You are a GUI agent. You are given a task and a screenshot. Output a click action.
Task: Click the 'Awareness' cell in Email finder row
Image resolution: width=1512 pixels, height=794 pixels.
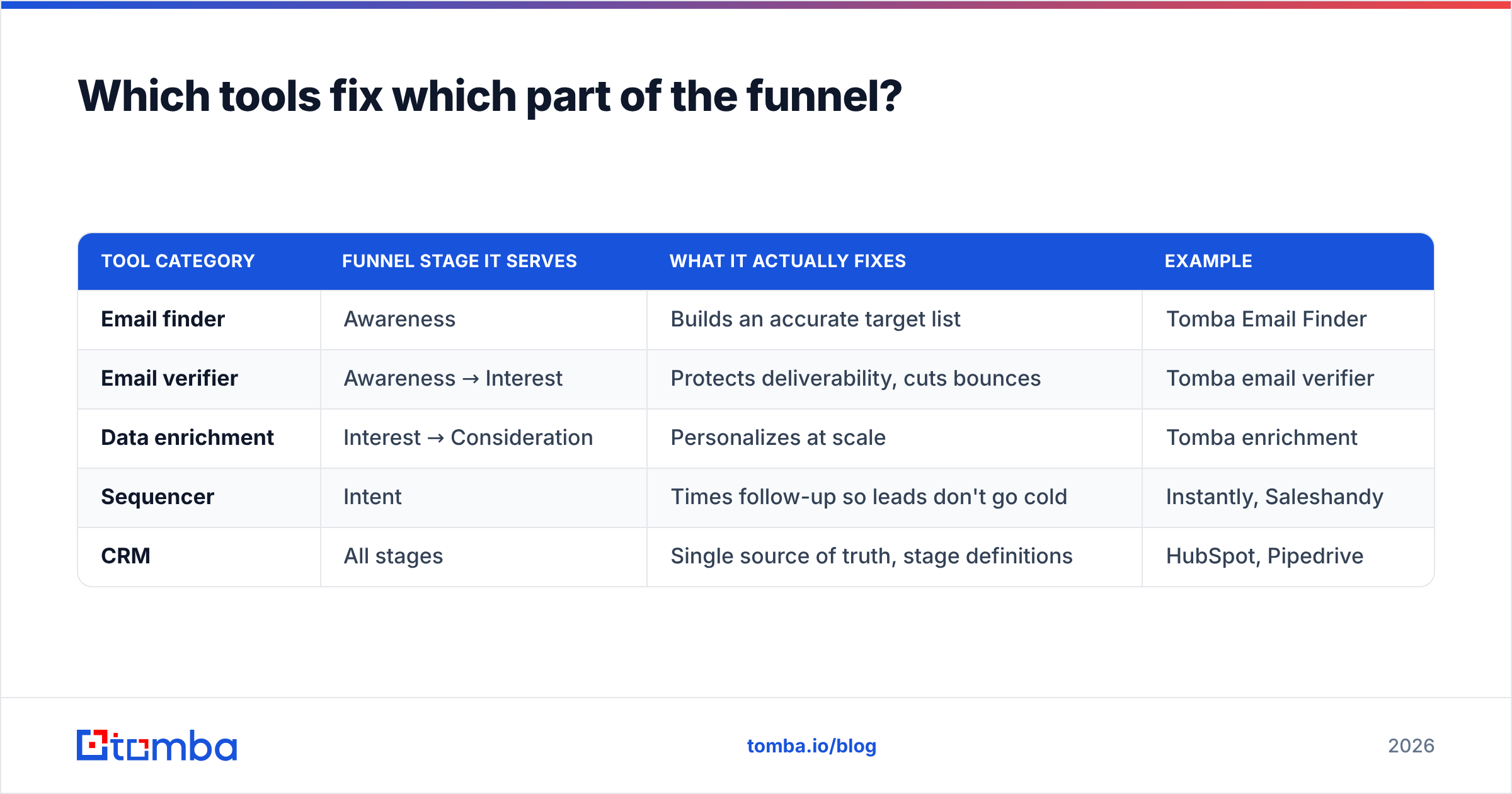(x=484, y=319)
